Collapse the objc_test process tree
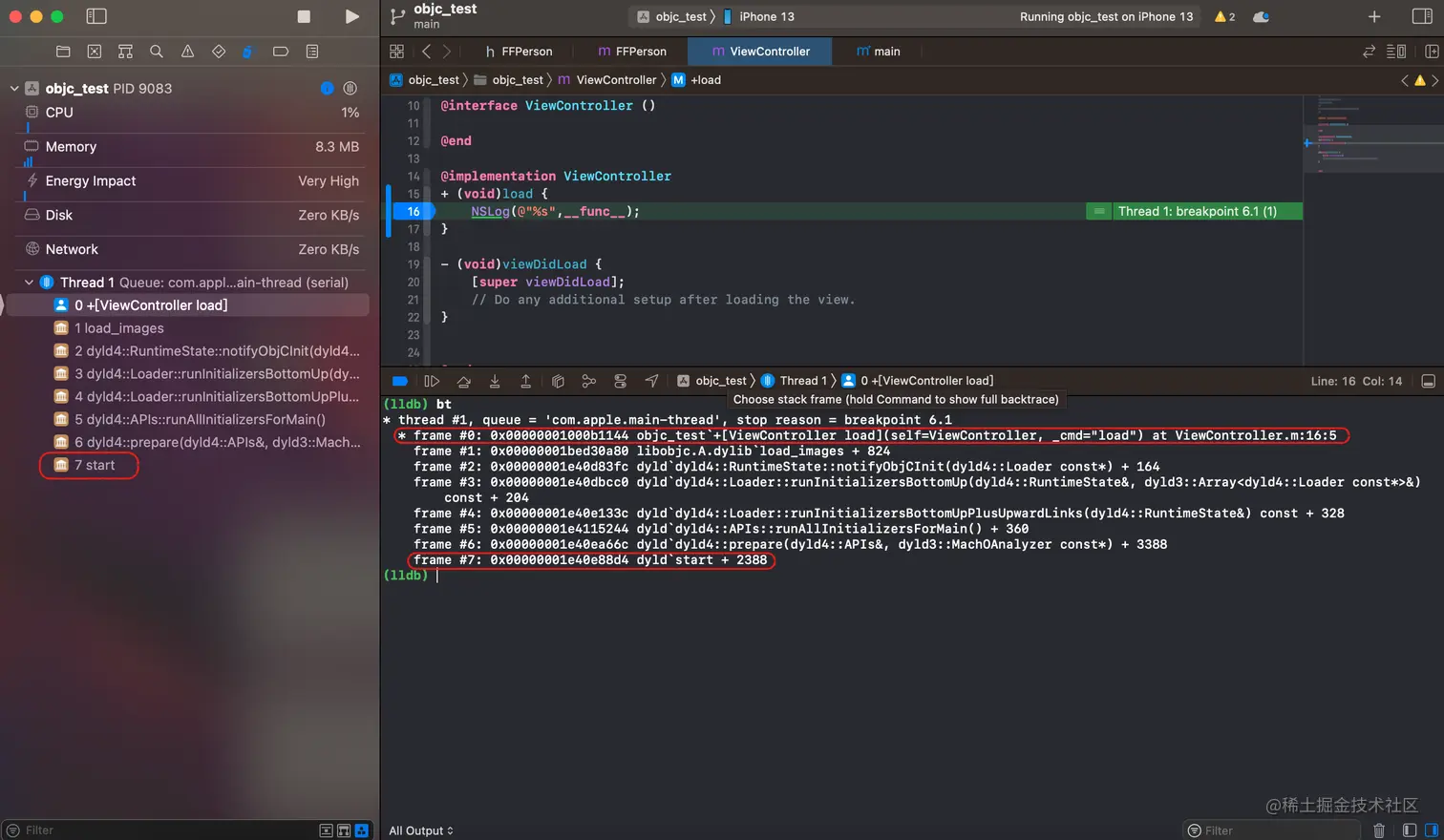1444x840 pixels. [x=14, y=88]
